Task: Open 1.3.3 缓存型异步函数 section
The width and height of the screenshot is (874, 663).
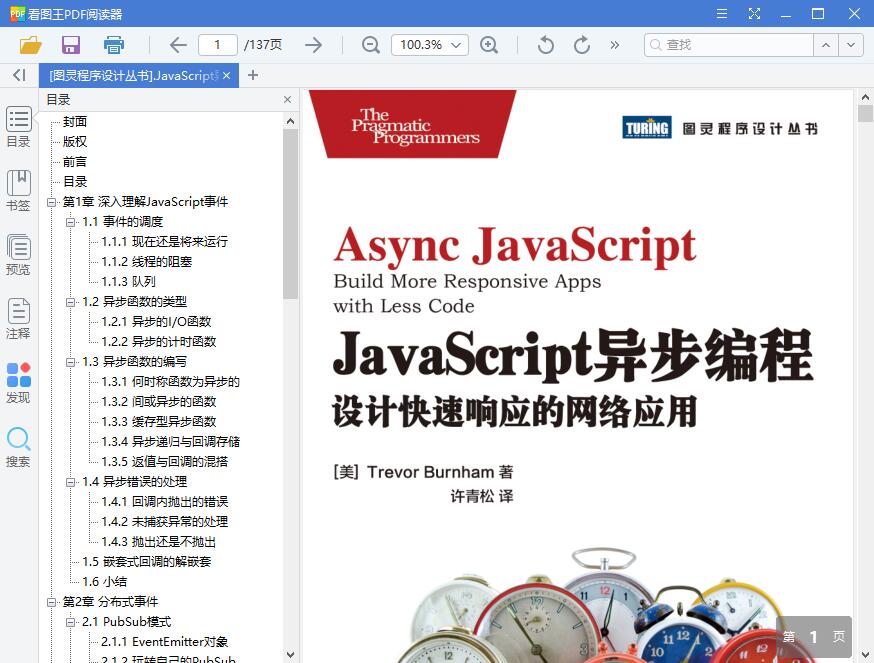Action: pos(158,422)
